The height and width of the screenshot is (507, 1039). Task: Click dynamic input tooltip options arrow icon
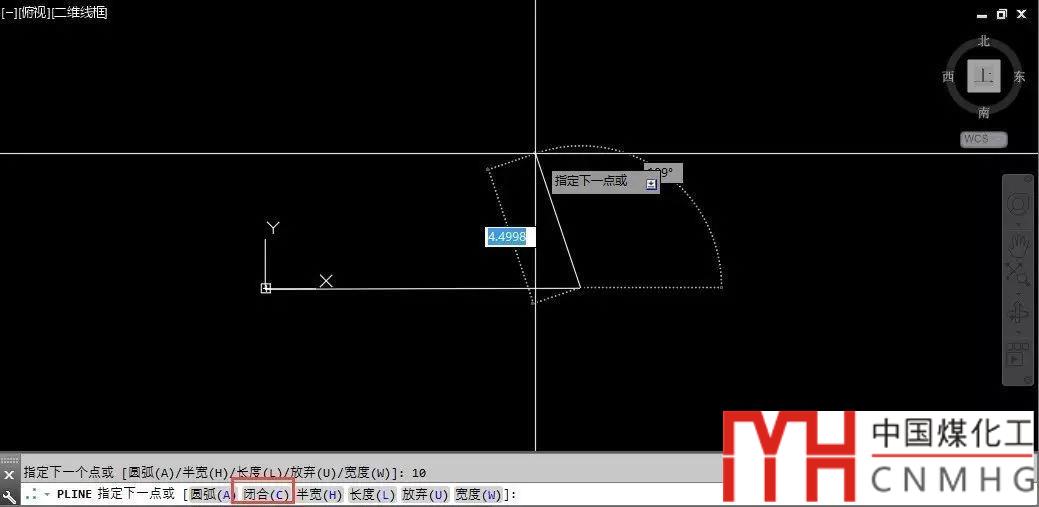(651, 185)
